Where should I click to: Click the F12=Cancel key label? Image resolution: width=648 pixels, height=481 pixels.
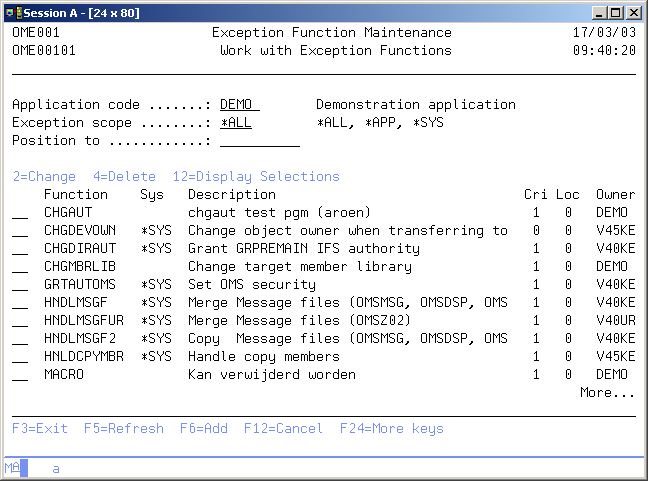[x=283, y=429]
